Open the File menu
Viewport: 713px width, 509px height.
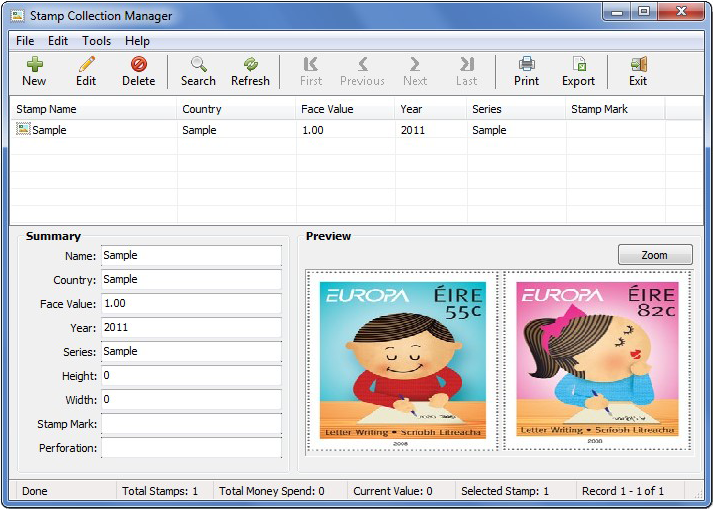tap(25, 41)
